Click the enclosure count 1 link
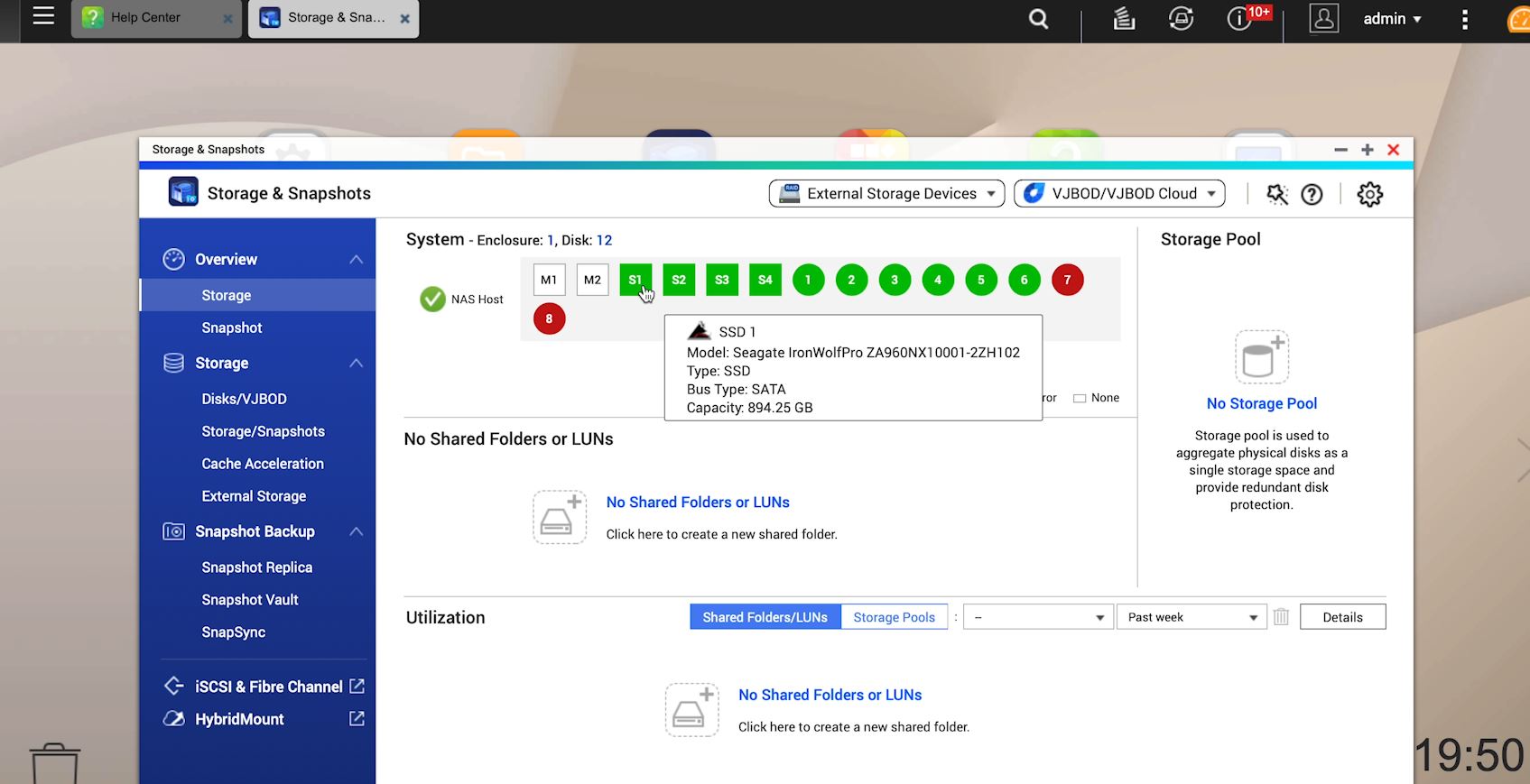 pyautogui.click(x=551, y=240)
